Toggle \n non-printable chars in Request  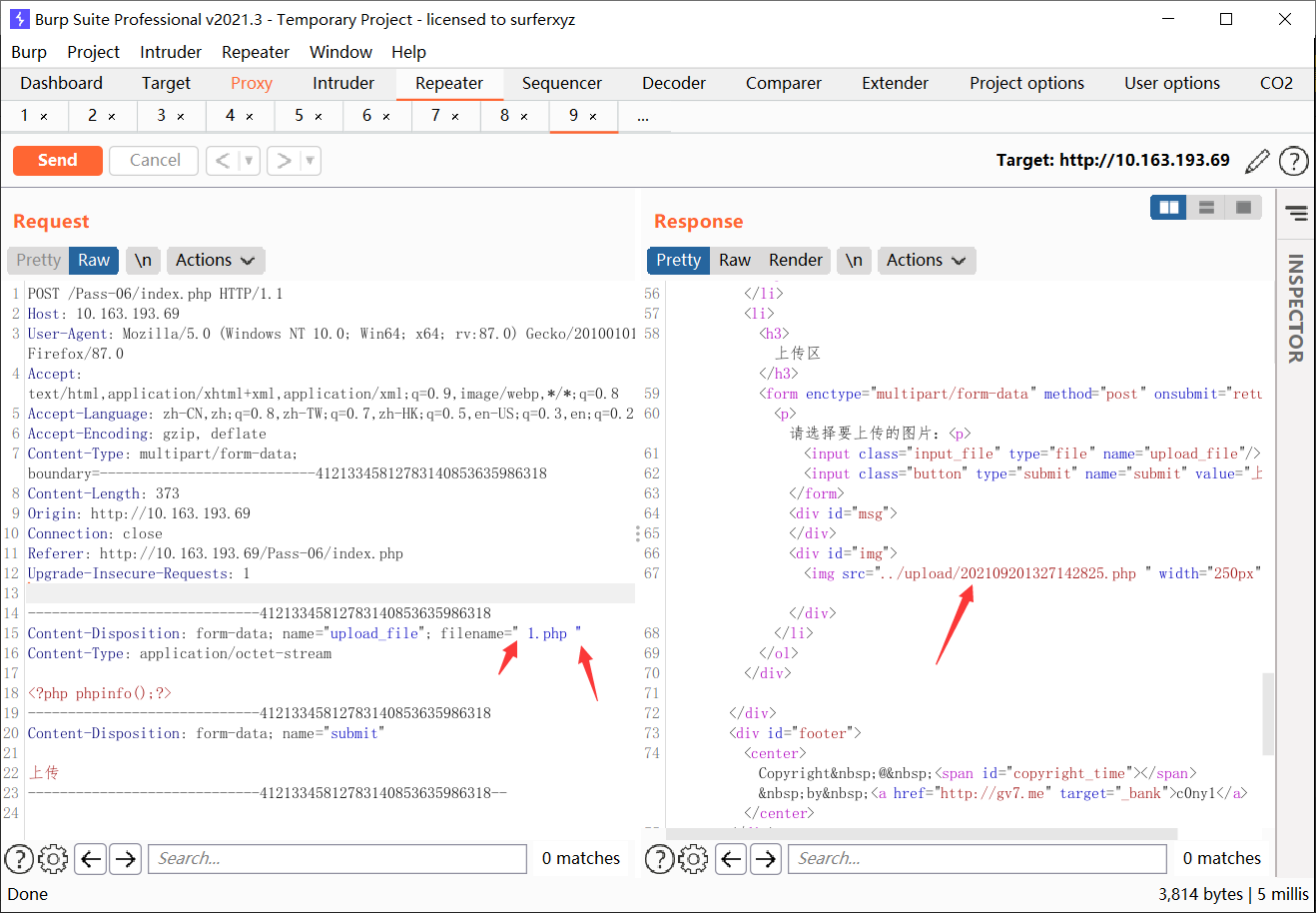point(143,260)
